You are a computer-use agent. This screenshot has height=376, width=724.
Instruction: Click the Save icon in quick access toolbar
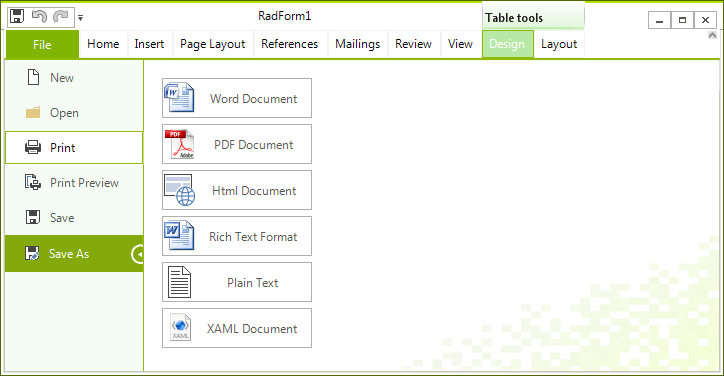(x=17, y=16)
